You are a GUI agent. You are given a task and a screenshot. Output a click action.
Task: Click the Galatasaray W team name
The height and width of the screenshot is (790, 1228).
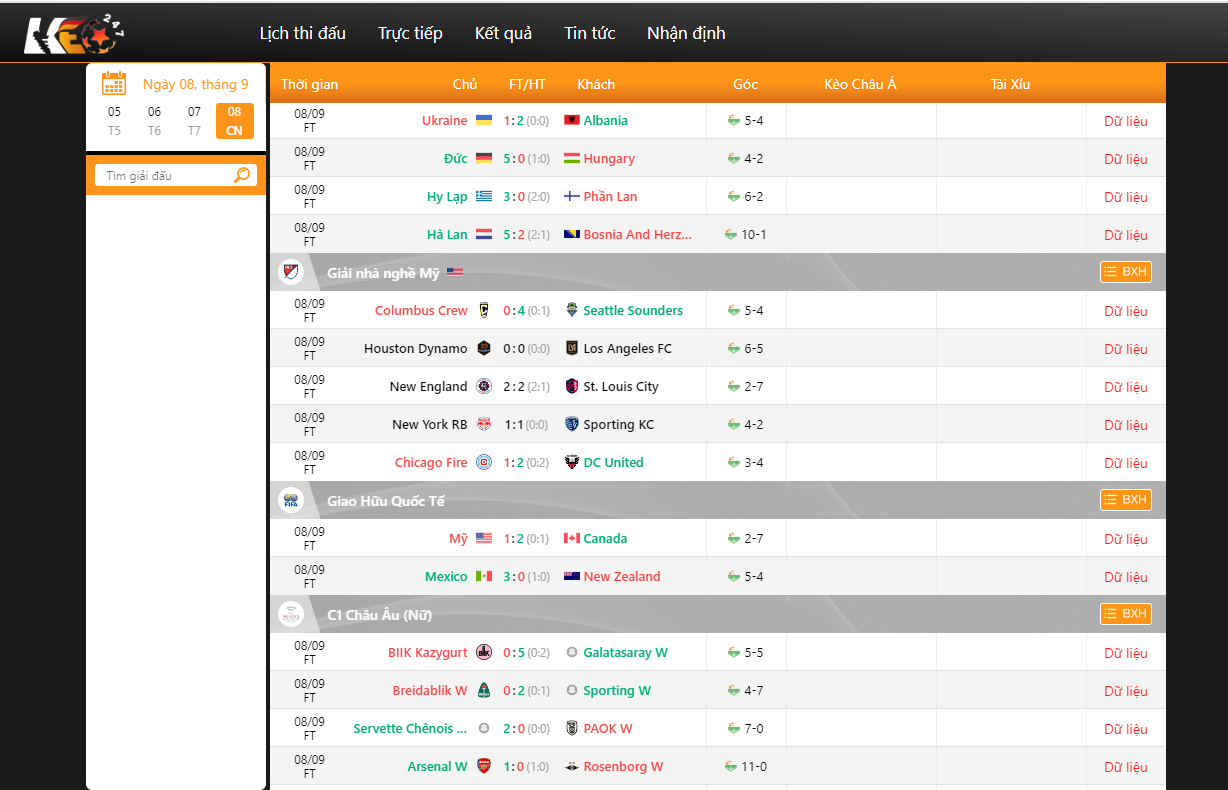[625, 652]
